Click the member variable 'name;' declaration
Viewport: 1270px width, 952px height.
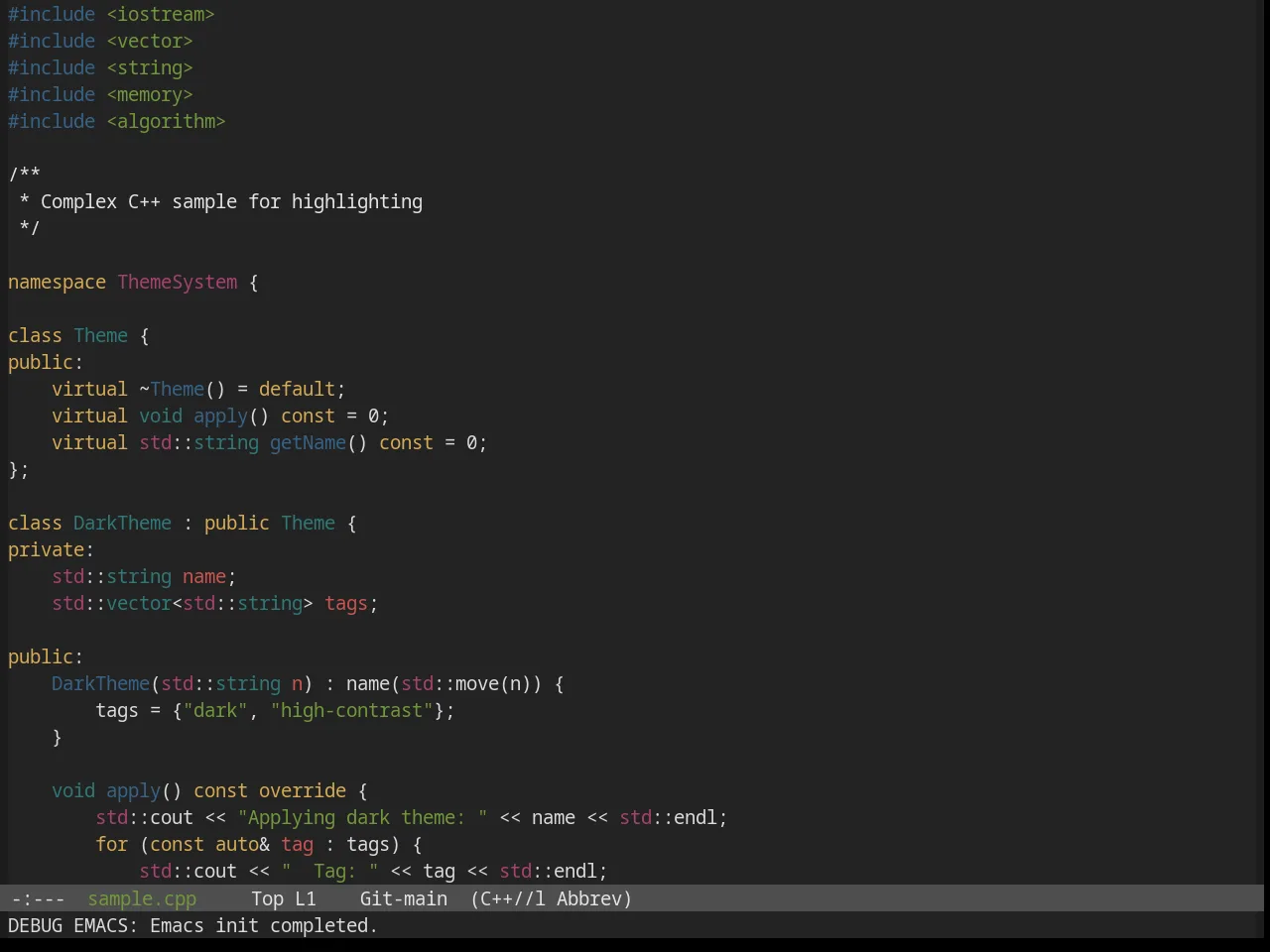[209, 576]
